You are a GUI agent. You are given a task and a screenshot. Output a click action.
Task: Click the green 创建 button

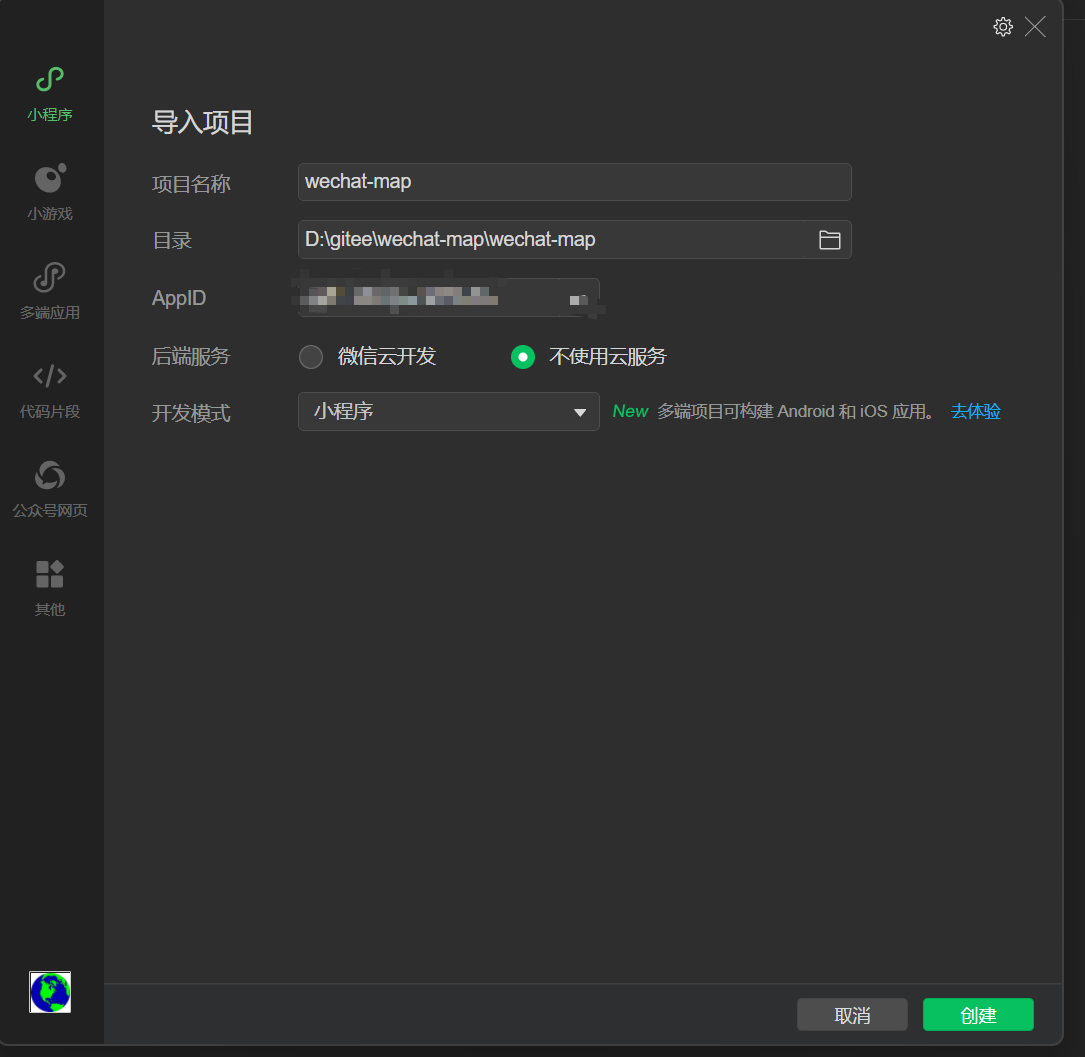[978, 1015]
